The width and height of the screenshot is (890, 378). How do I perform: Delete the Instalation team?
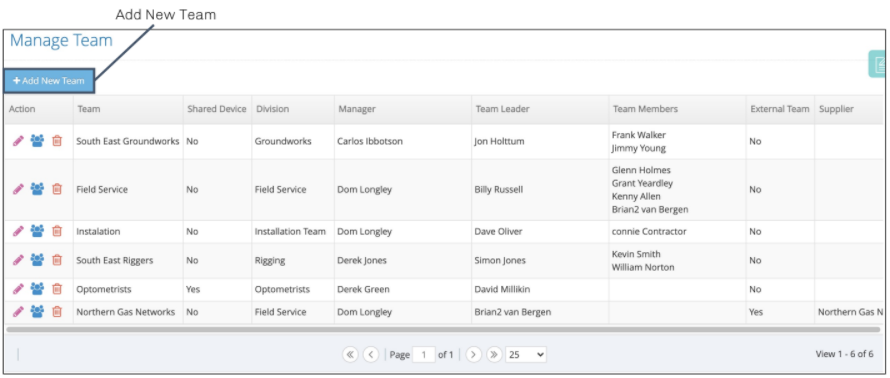(x=57, y=231)
